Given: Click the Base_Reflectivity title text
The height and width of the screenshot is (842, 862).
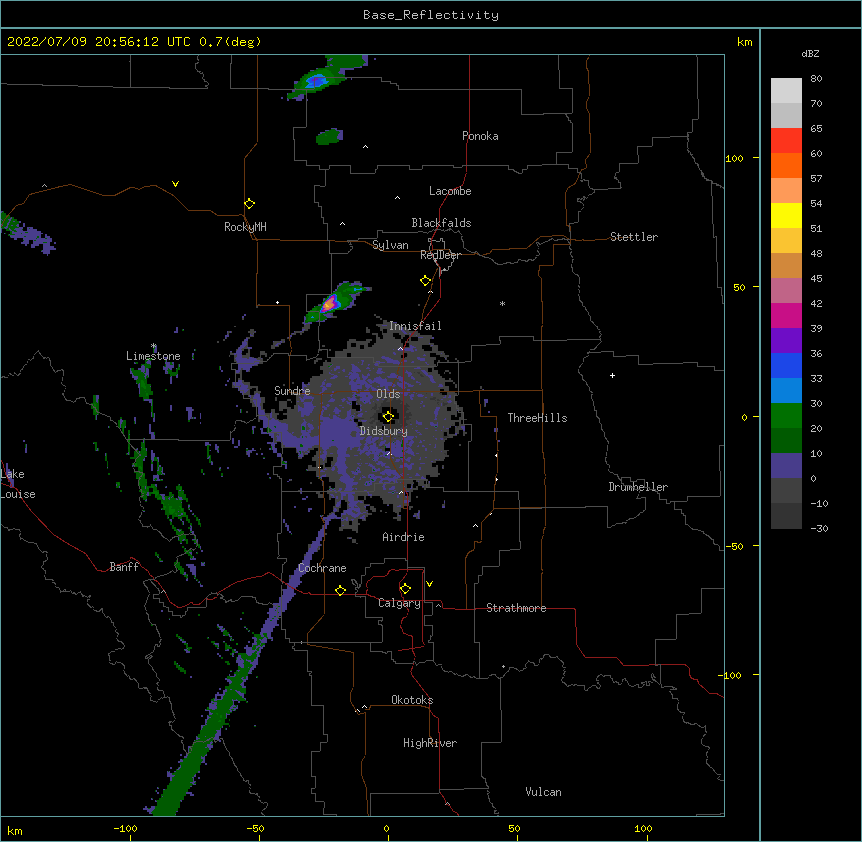Looking at the screenshot, I should click(x=431, y=15).
